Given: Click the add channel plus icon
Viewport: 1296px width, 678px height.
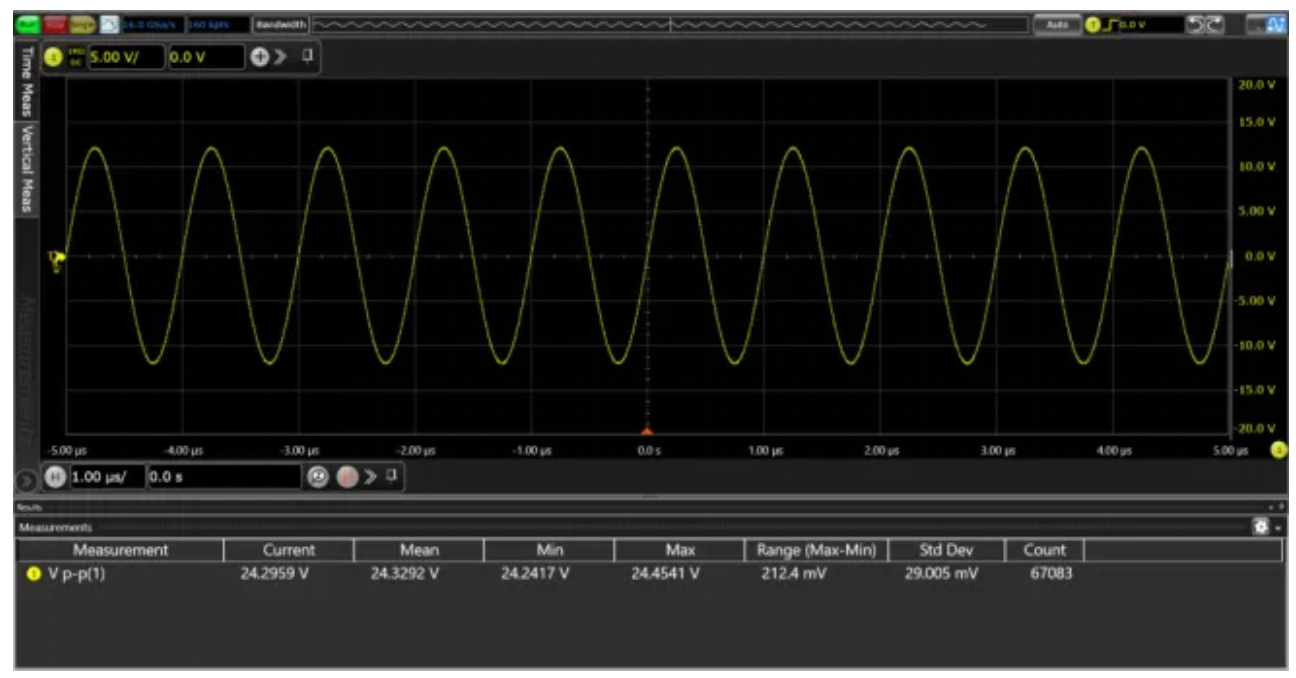Looking at the screenshot, I should point(259,58).
